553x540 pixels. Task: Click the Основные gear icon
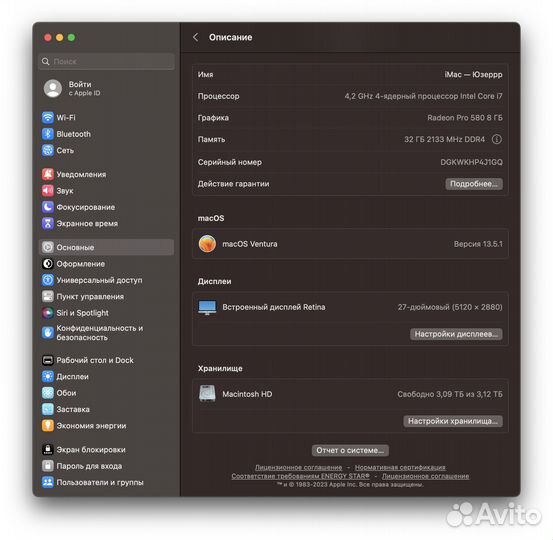[x=48, y=247]
